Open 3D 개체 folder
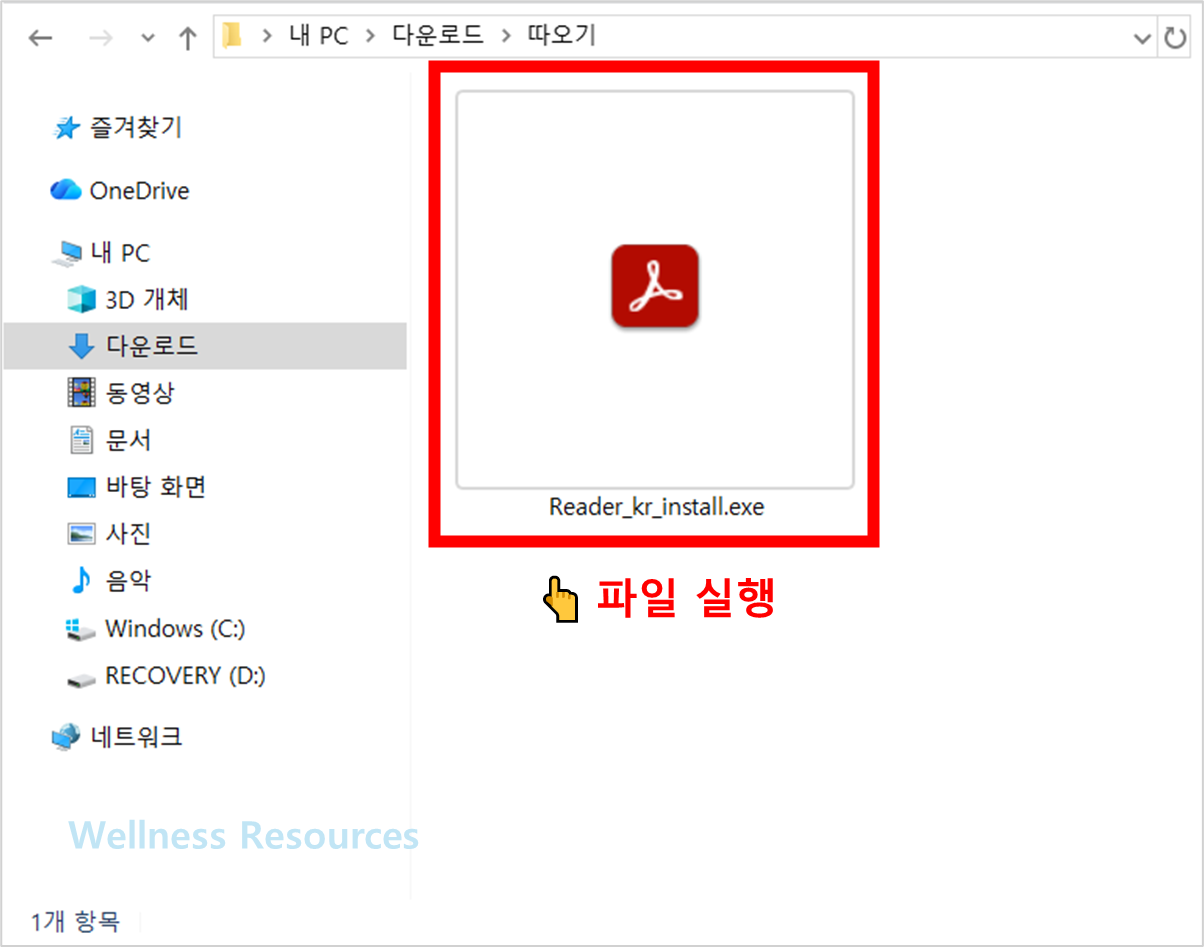 147,299
